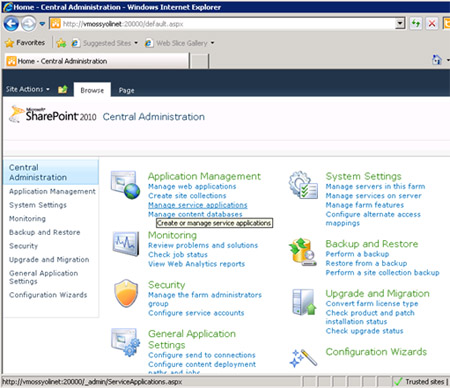Click Create site collections link

(x=187, y=196)
